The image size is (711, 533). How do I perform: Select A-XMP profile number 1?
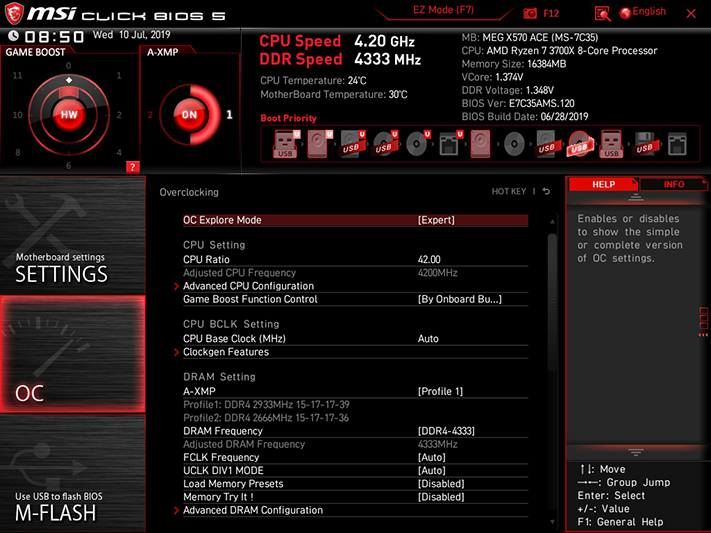[x=229, y=115]
